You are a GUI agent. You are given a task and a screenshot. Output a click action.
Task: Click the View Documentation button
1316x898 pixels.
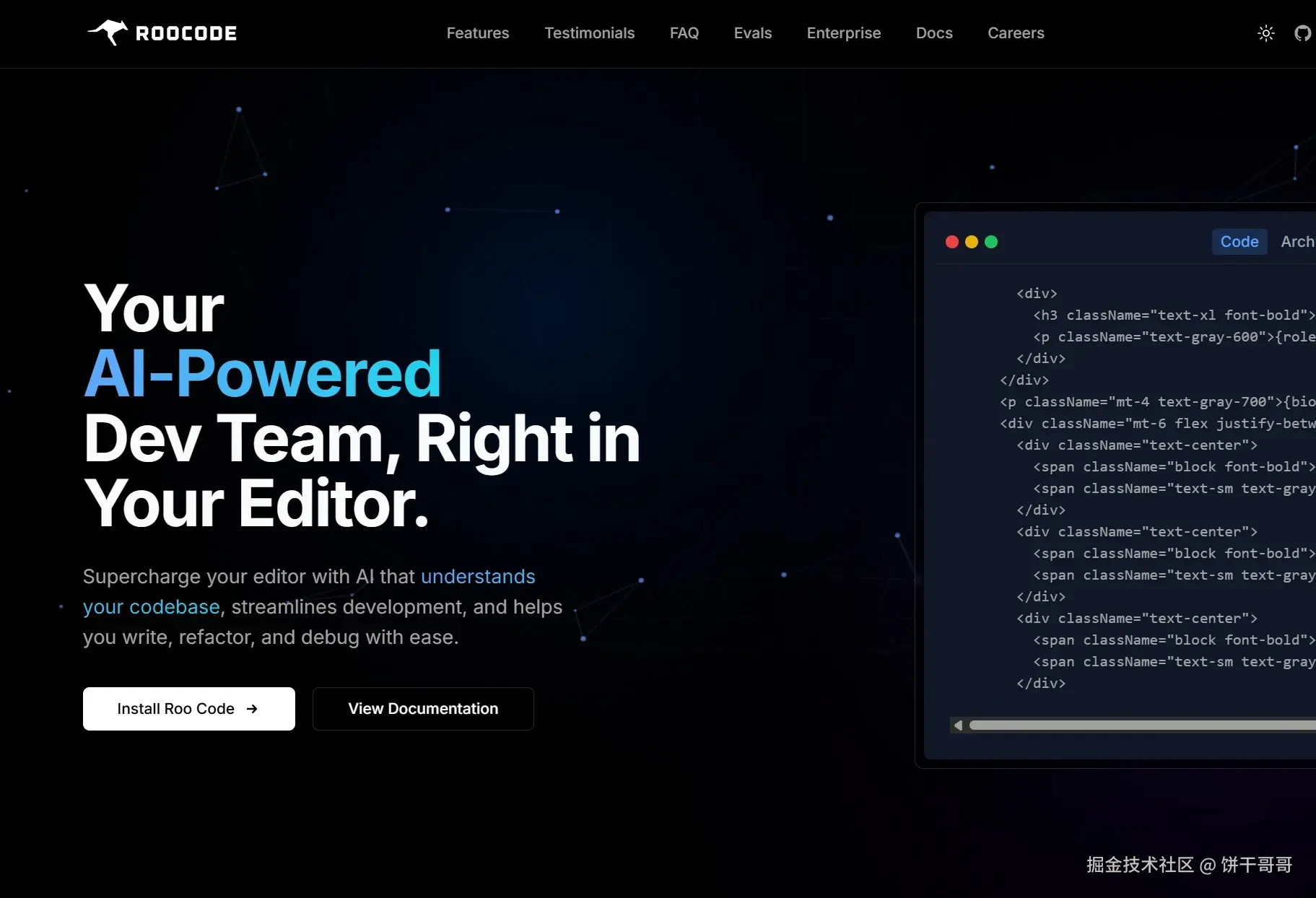(x=423, y=709)
